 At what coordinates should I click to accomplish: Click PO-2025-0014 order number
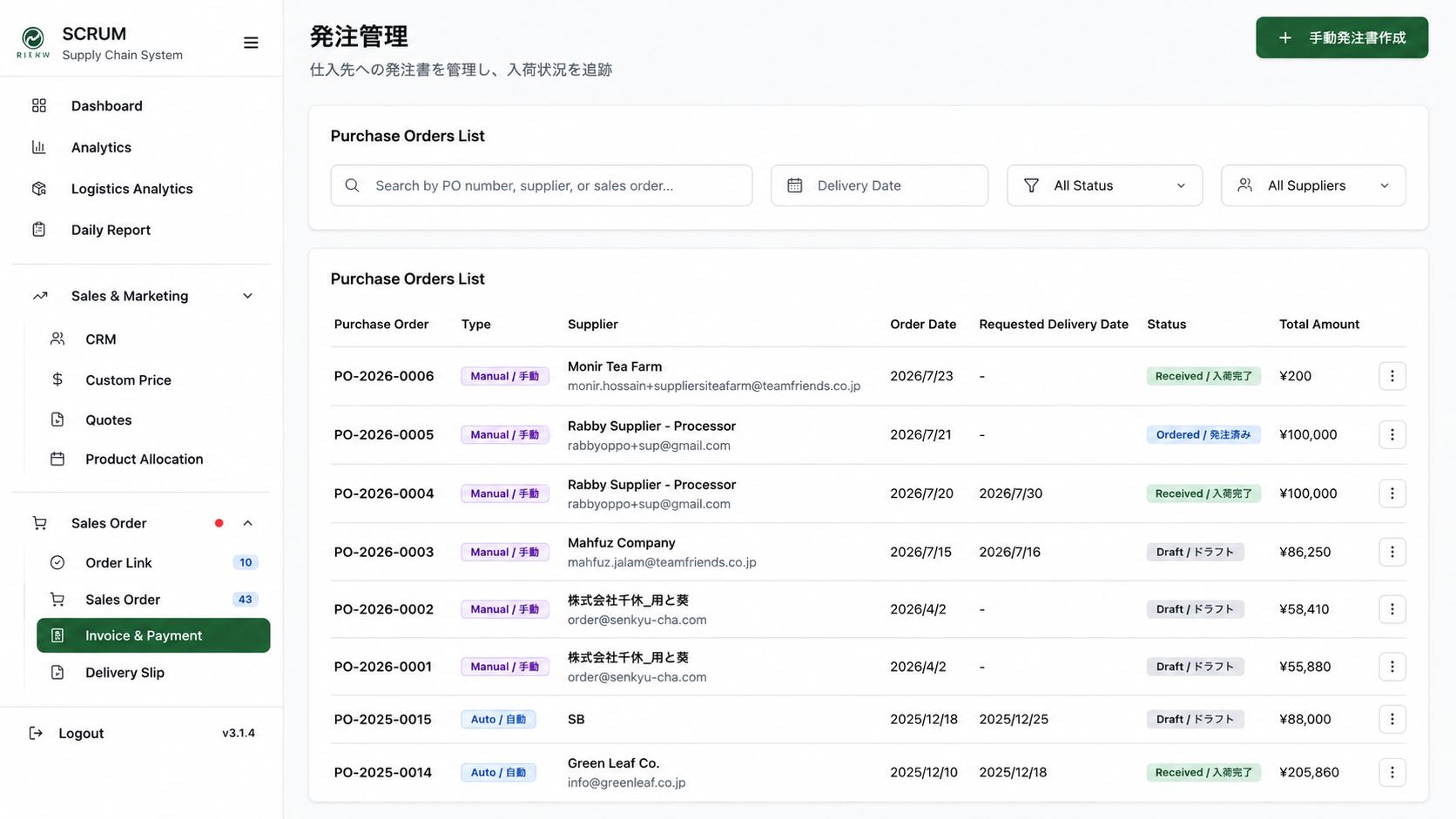tap(383, 772)
